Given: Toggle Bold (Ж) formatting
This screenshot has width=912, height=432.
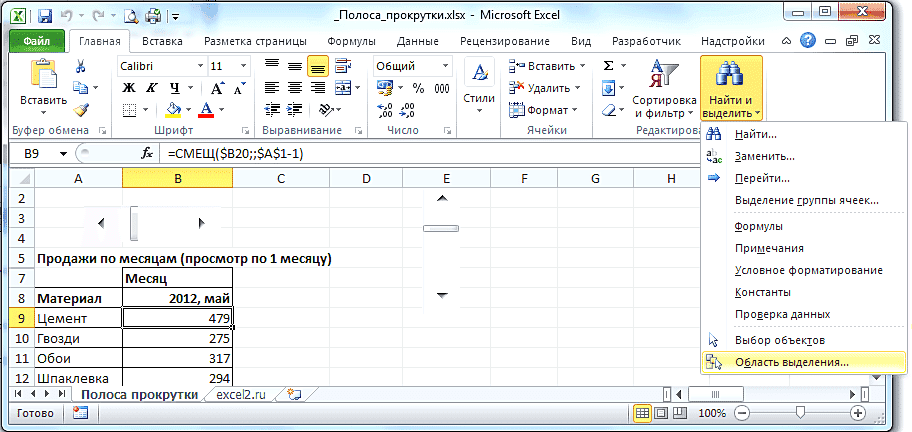Looking at the screenshot, I should [x=128, y=88].
